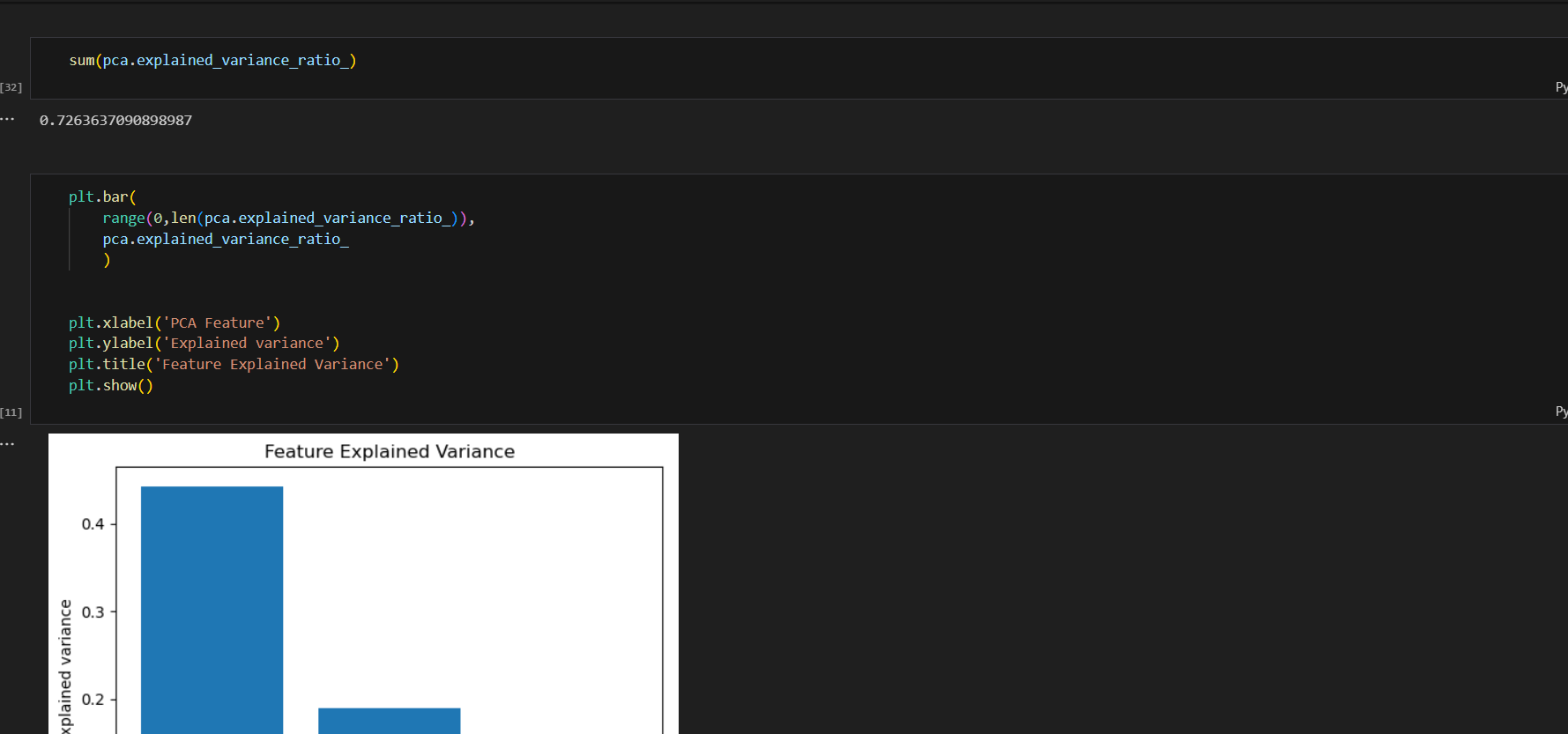This screenshot has height=734, width=1568.
Task: Open output options ellipsis beside the chart
Action: click(x=8, y=443)
